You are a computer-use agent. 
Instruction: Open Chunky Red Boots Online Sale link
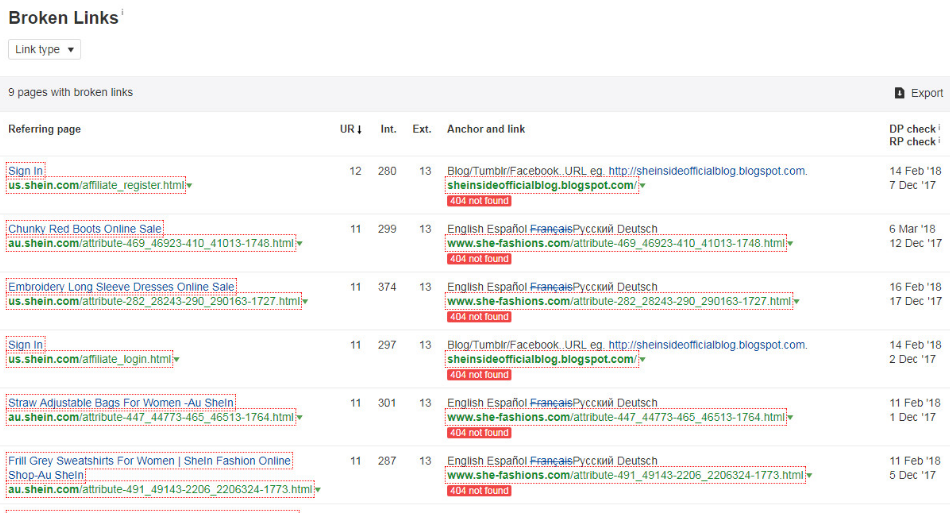pos(85,229)
